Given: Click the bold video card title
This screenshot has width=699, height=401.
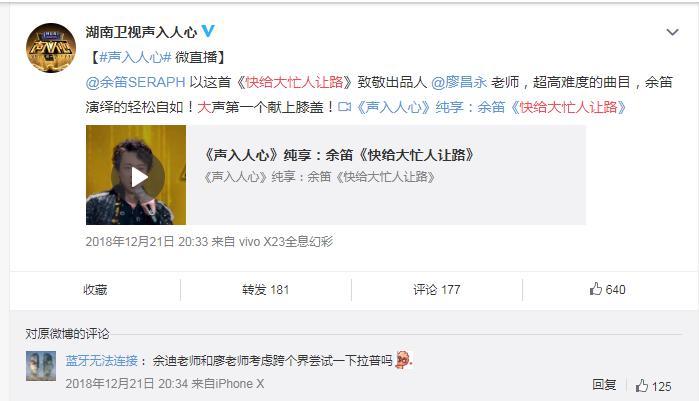Looking at the screenshot, I should coord(338,155).
